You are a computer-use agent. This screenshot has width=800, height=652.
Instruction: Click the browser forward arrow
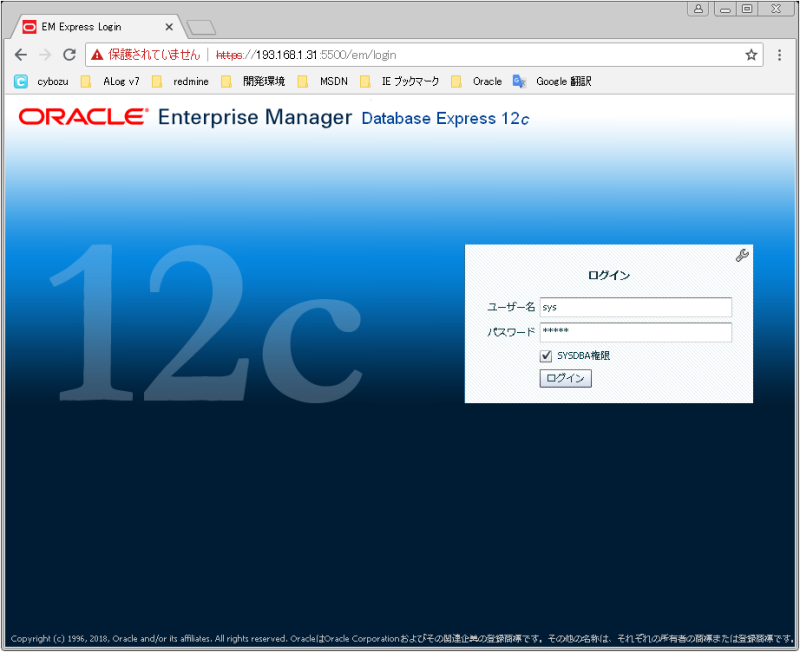[45, 55]
